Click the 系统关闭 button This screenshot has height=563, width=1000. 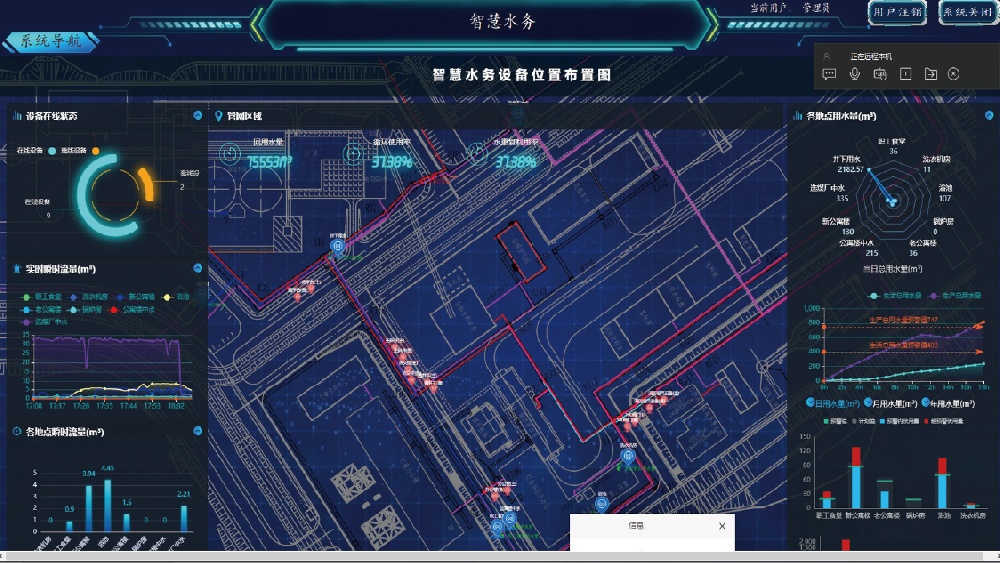(966, 13)
